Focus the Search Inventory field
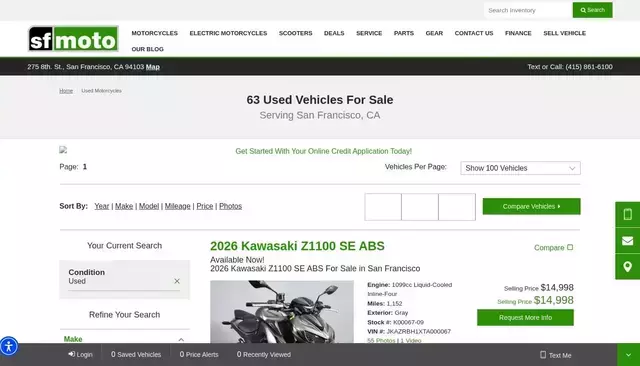Image resolution: width=640 pixels, height=366 pixels. [x=528, y=10]
